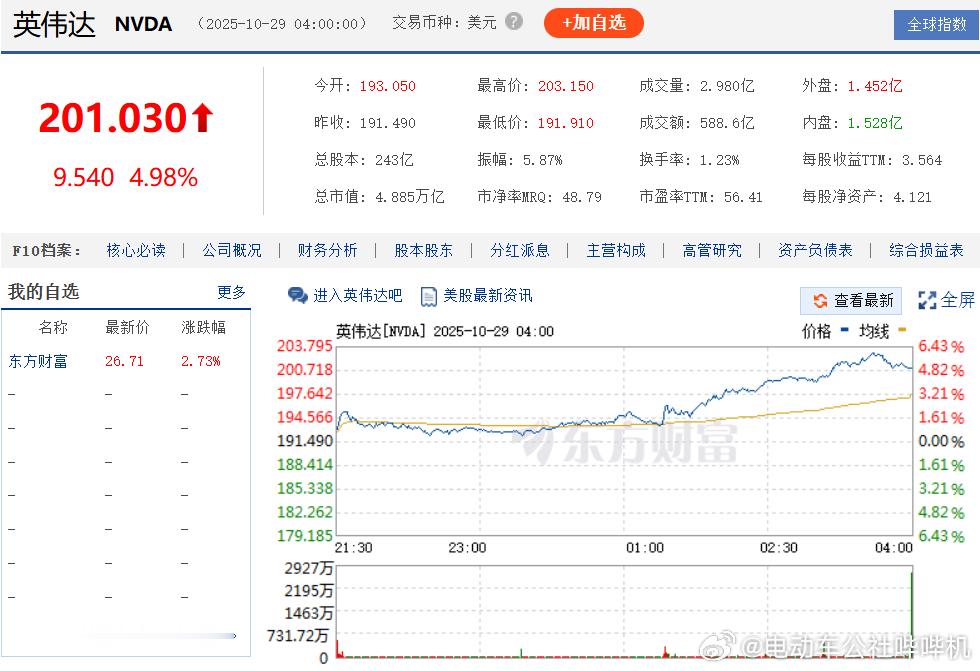Click 市盈率TTM value 56.41

743,197
